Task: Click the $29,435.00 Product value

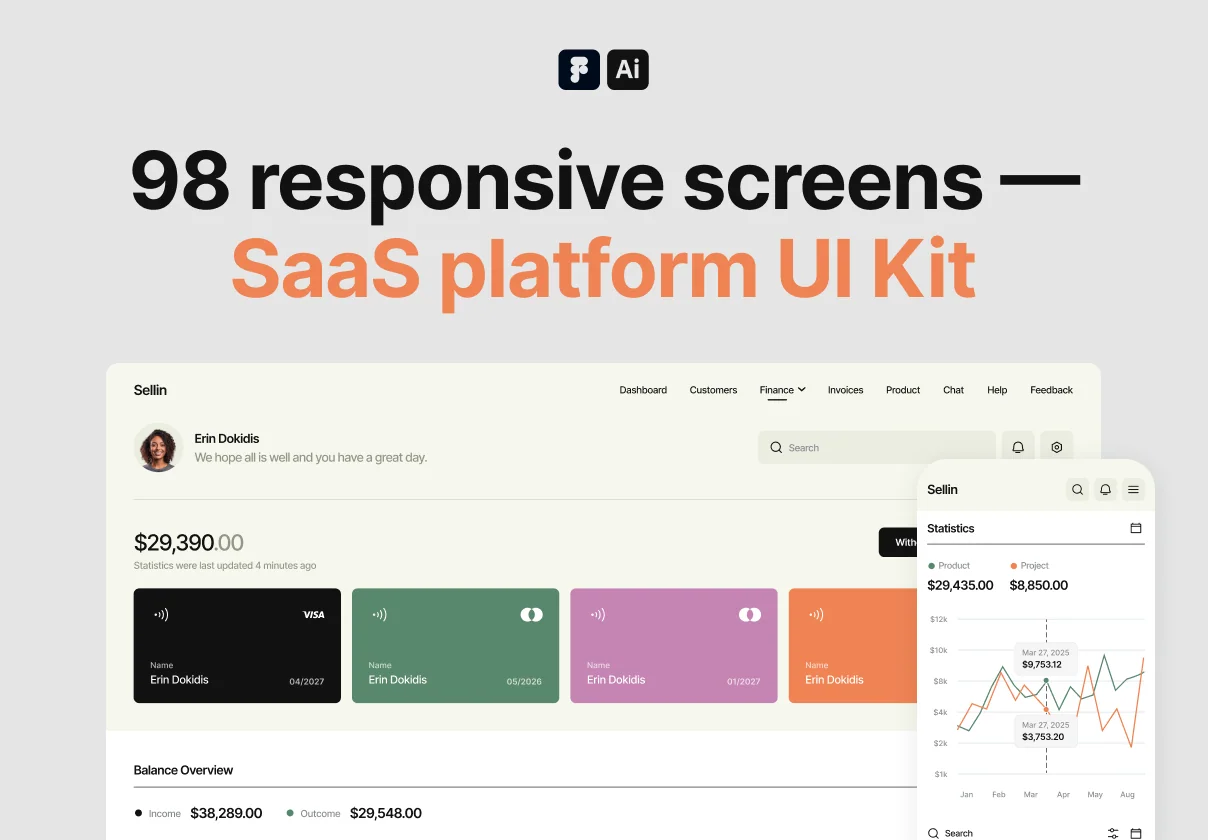Action: tap(960, 585)
